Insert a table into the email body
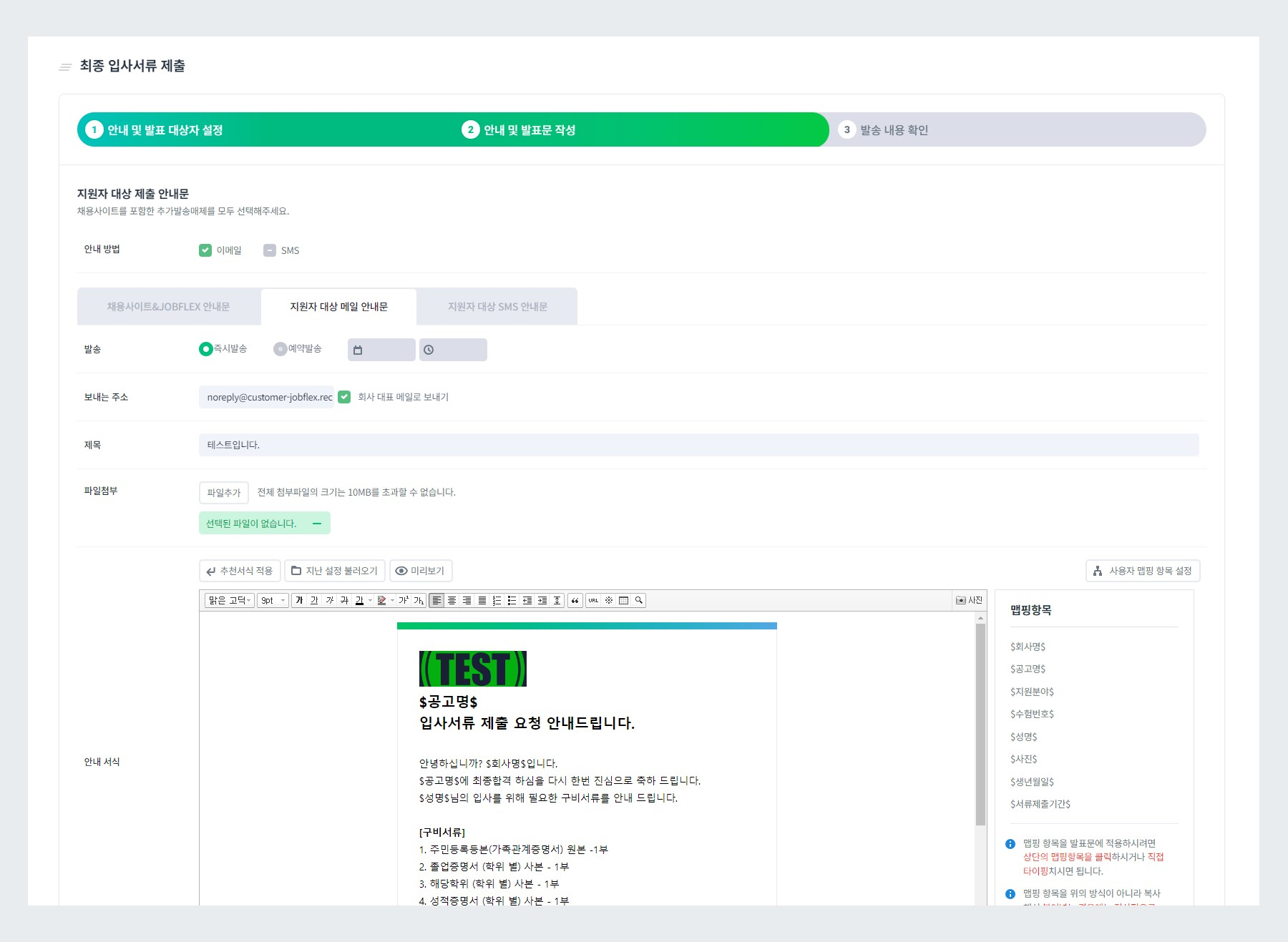 tap(623, 600)
